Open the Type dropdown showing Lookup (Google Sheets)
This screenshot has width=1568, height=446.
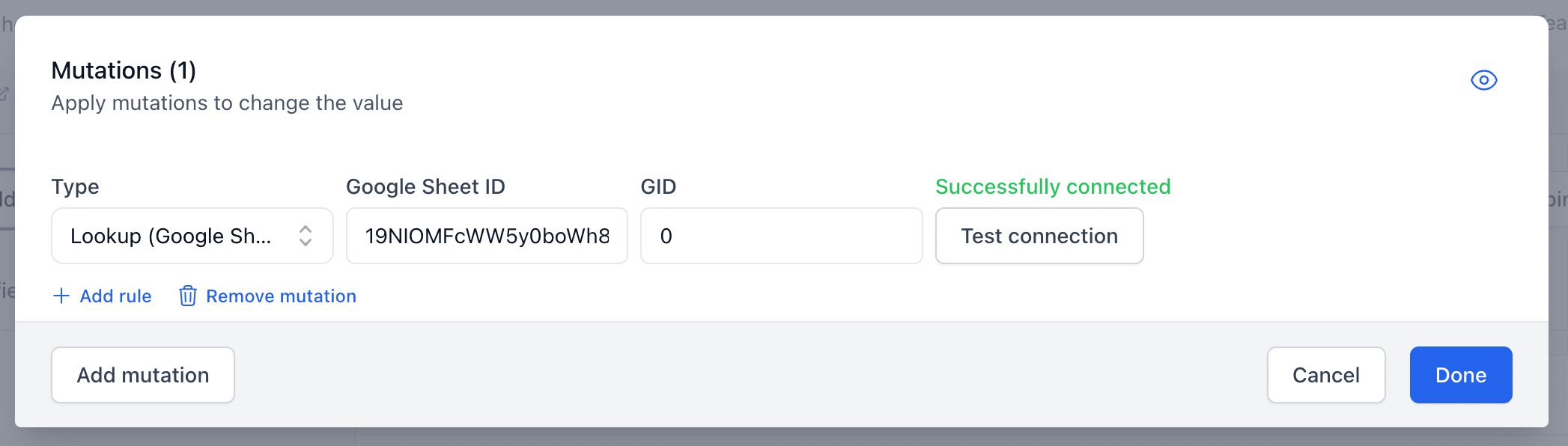[x=192, y=236]
